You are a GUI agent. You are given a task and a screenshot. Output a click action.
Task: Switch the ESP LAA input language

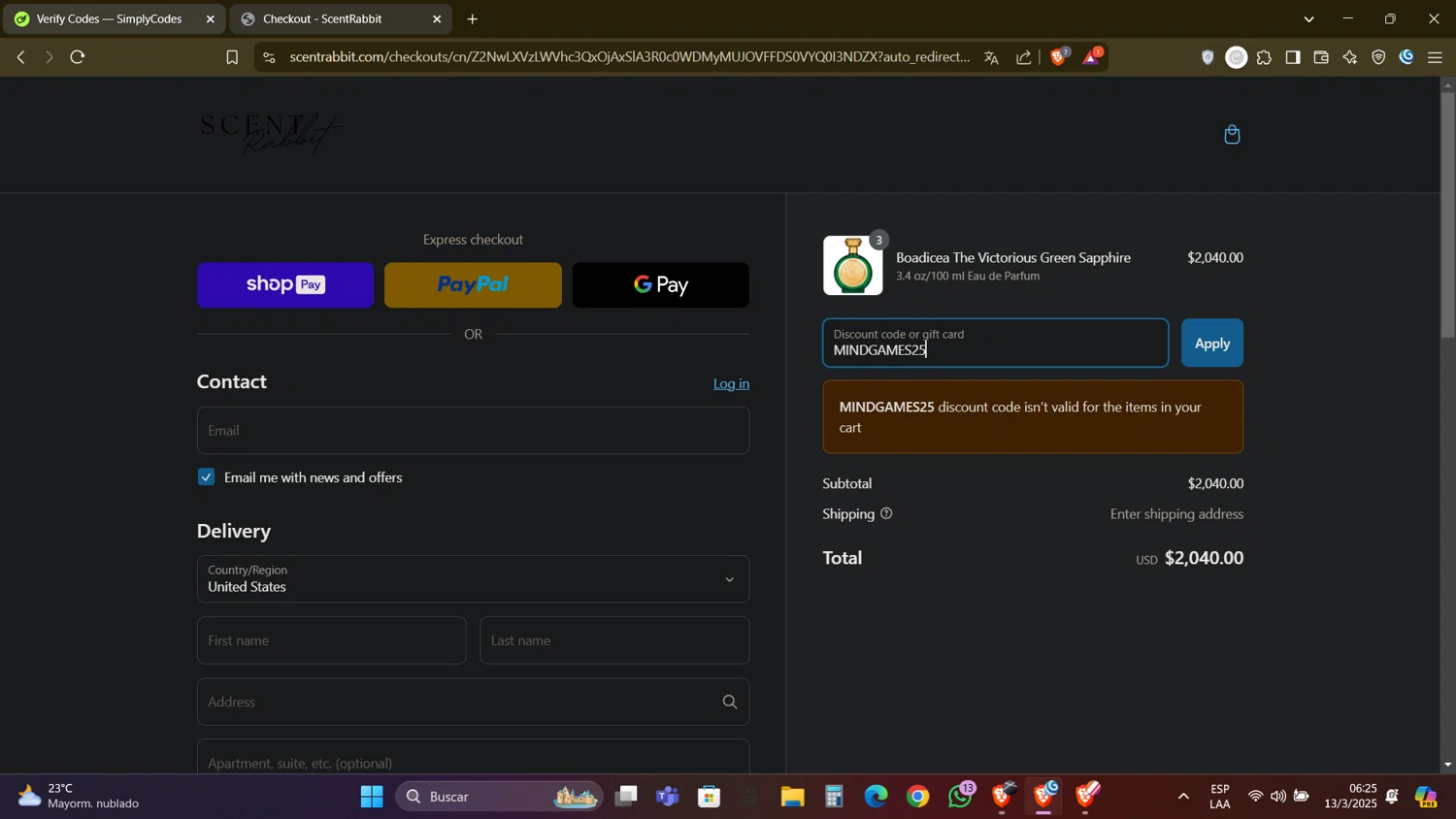(x=1220, y=797)
